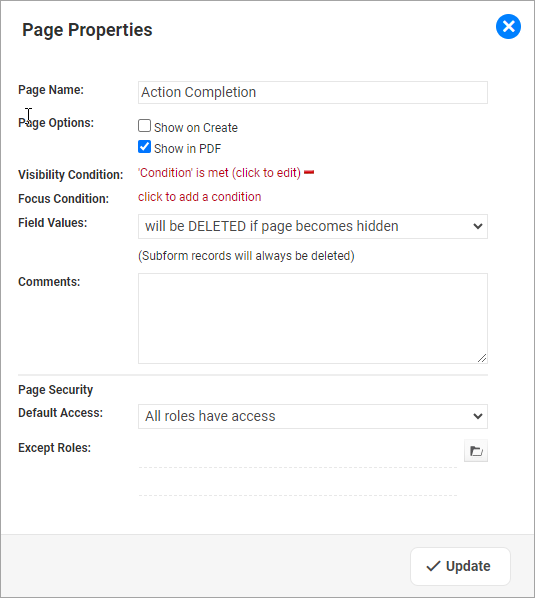535x598 pixels.
Task: Open the Default Access dropdown
Action: (x=313, y=416)
